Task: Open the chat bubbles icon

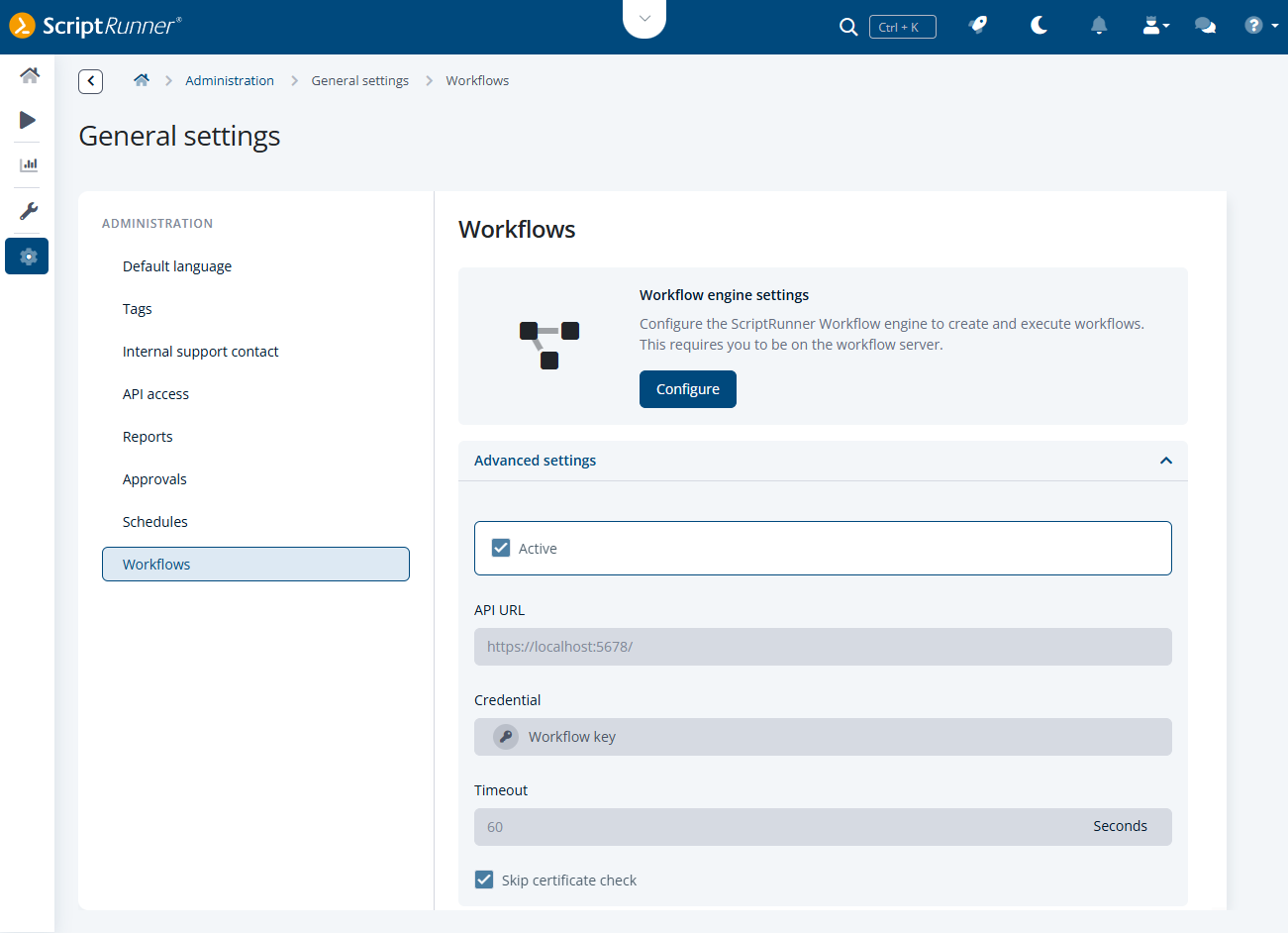Action: 1206,26
